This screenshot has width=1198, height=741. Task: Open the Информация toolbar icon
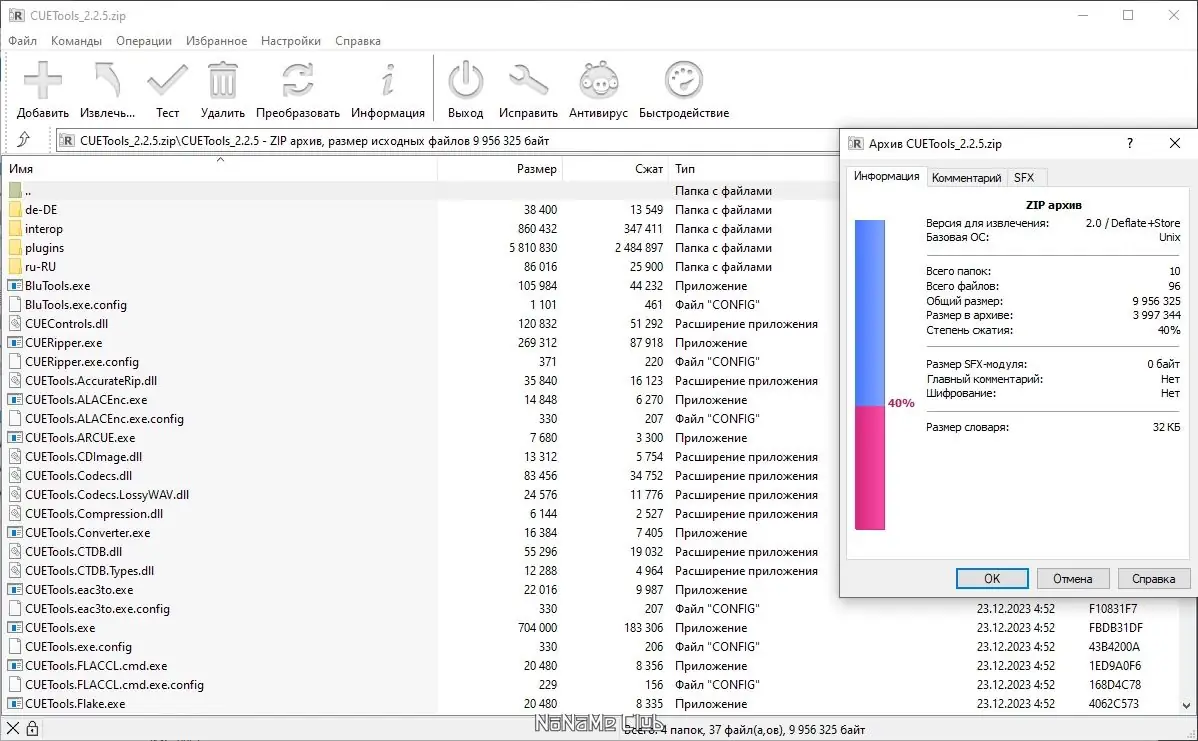[x=388, y=80]
